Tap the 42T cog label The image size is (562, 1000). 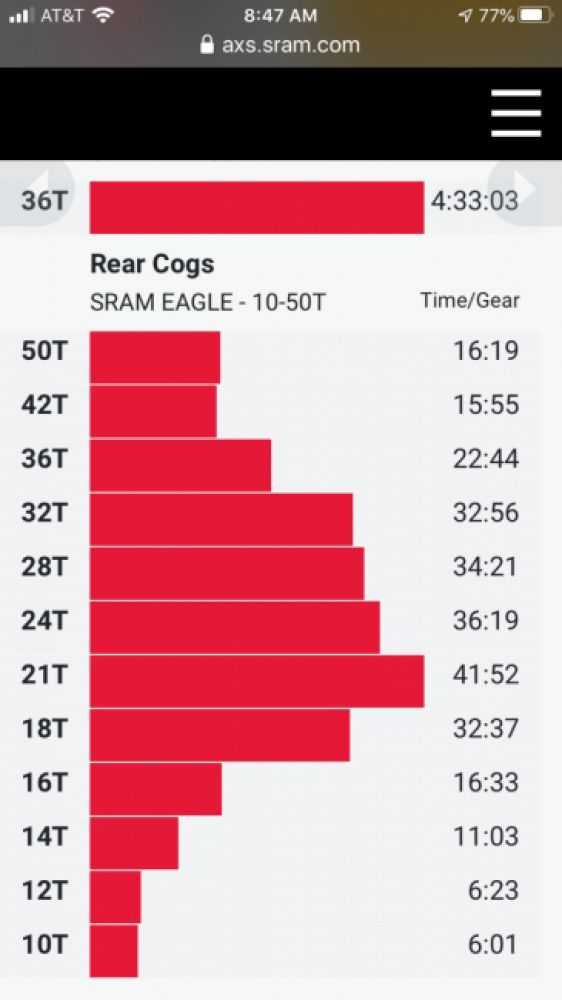[43, 405]
